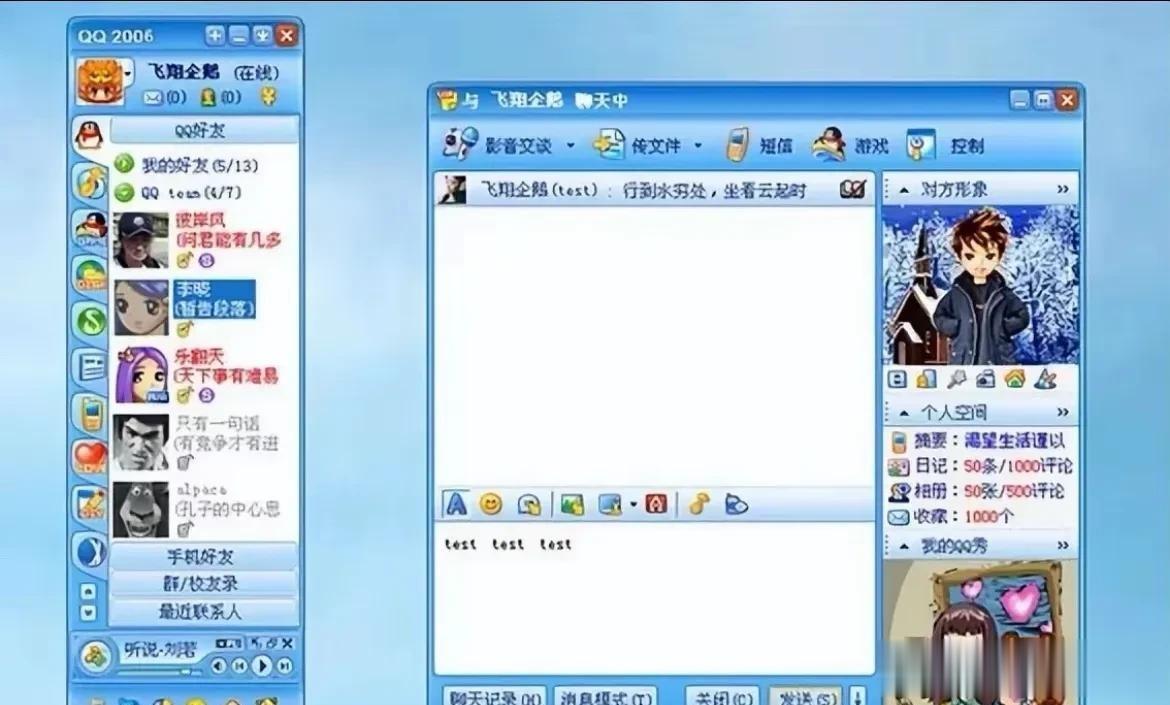Expand 我的QQ秀 double chevron
1170x705 pixels.
click(1063, 545)
